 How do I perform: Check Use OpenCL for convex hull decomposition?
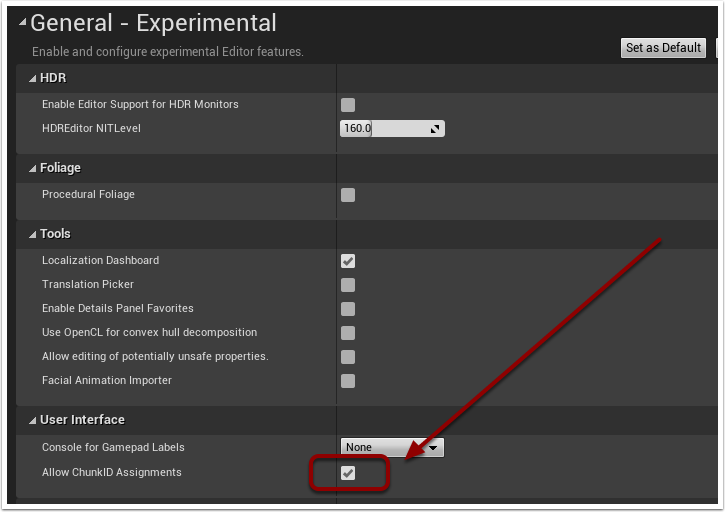[348, 333]
